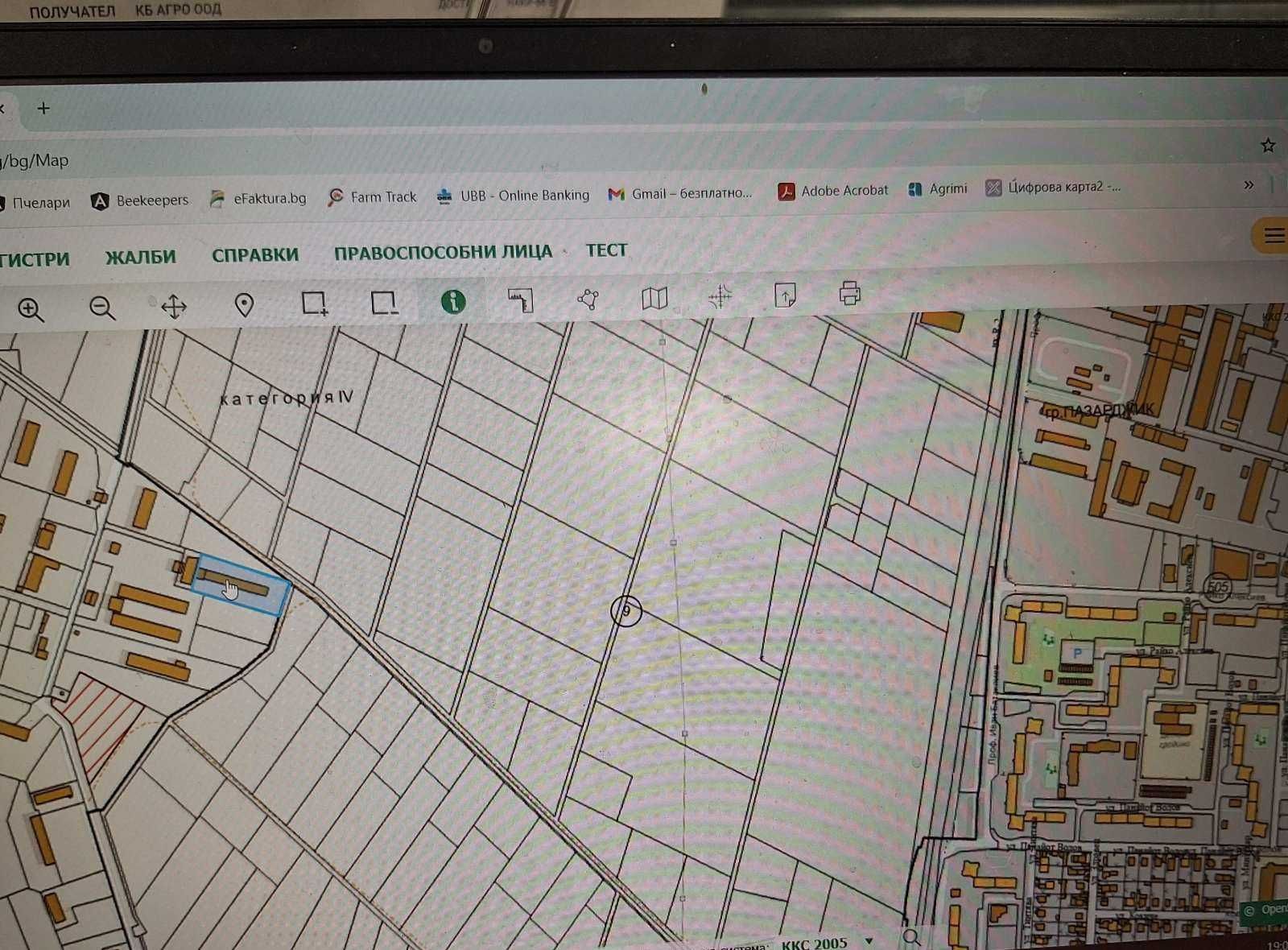The height and width of the screenshot is (950, 1288).
Task: Open the ЖАЛБИ menu
Action: pyautogui.click(x=140, y=257)
